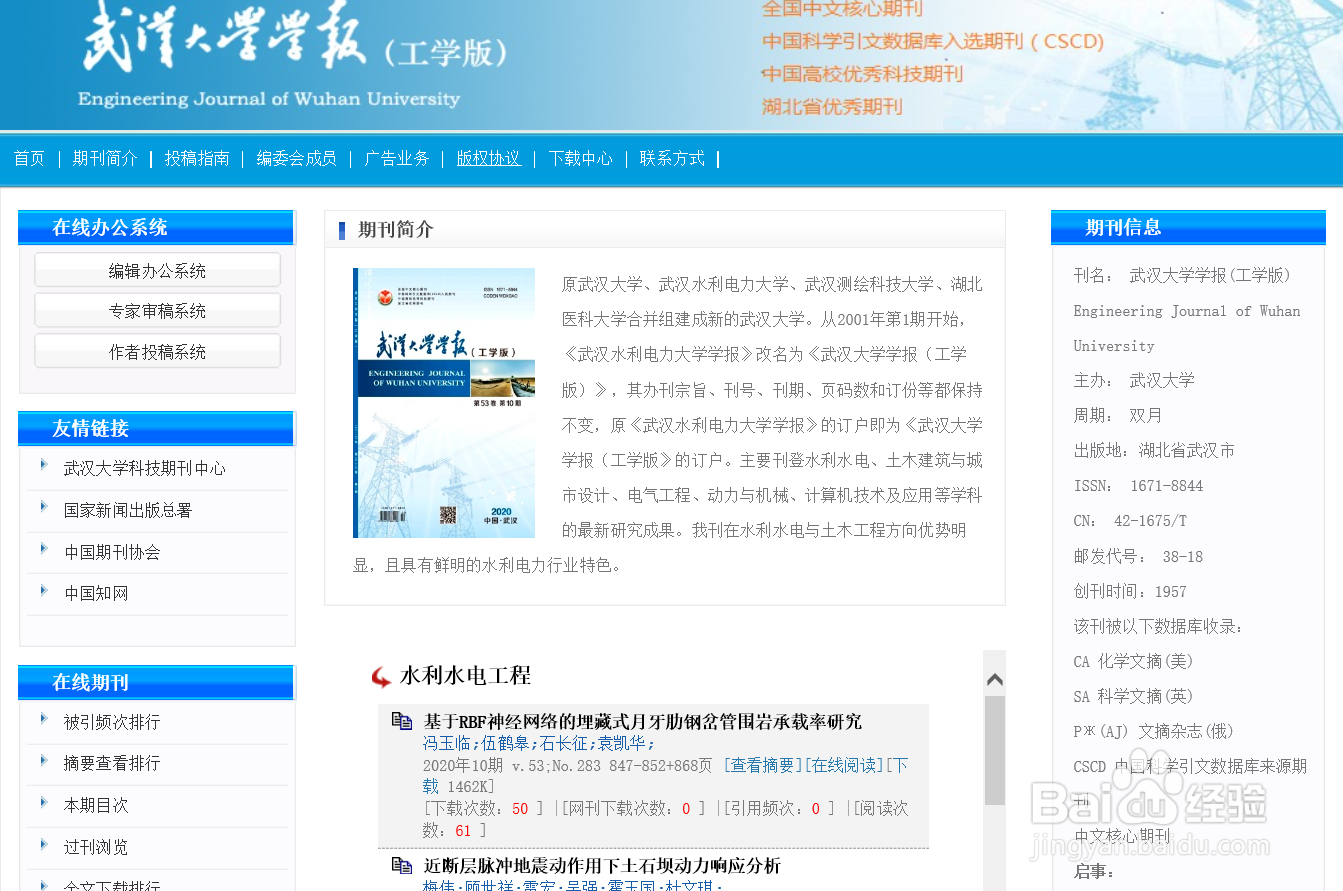
Task: Open 联系方式 in the navigation bar
Action: coord(673,158)
